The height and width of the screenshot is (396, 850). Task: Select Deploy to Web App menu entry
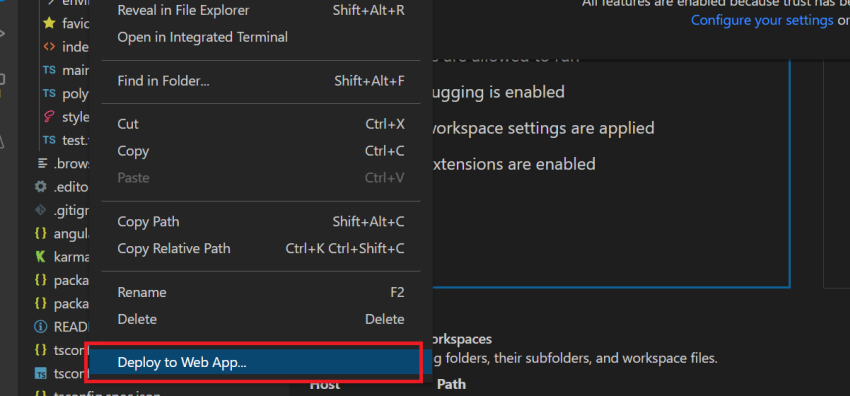254,362
